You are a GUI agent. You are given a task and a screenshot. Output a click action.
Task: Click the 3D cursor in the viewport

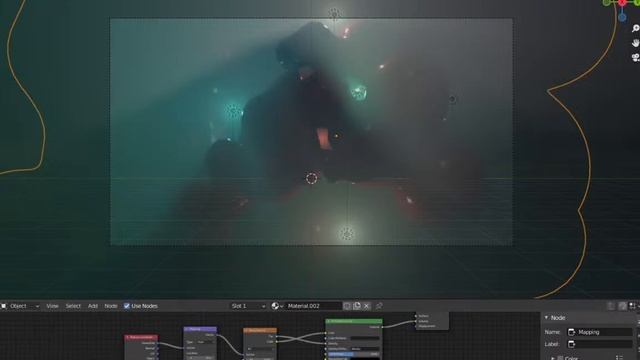coord(311,178)
